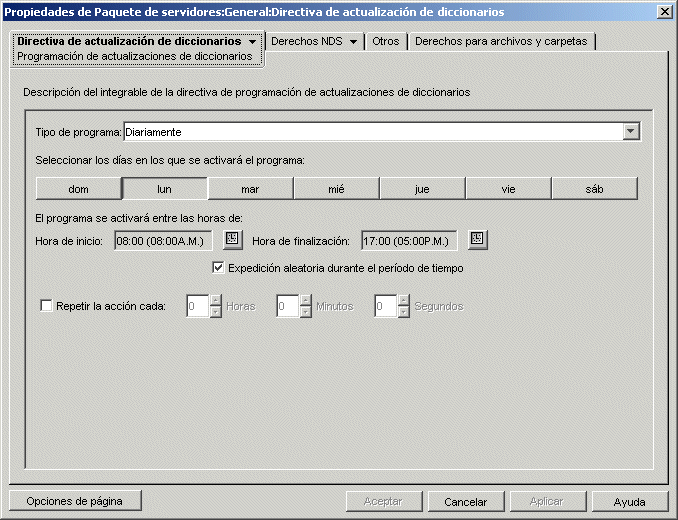Toggle the jue day button
The height and width of the screenshot is (520, 678).
point(422,189)
